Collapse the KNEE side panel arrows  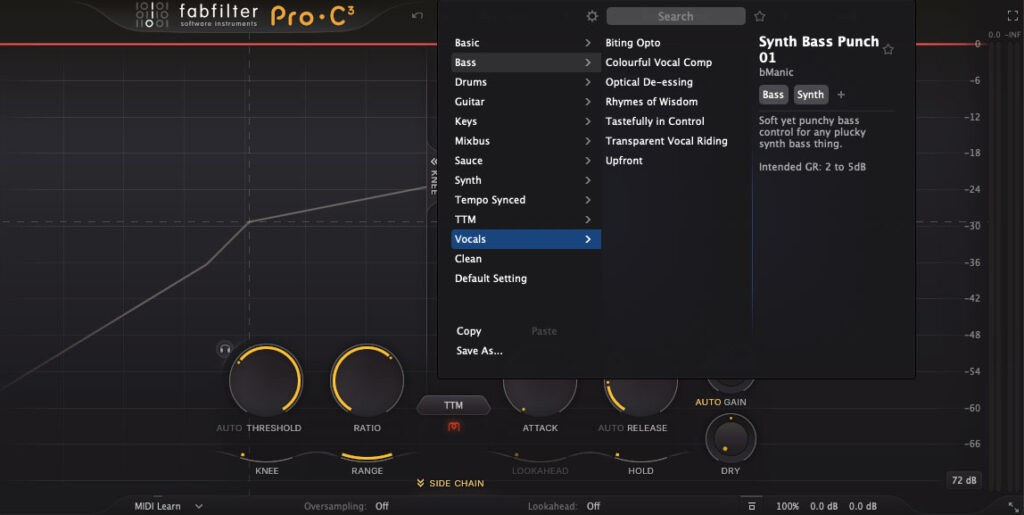[x=433, y=161]
